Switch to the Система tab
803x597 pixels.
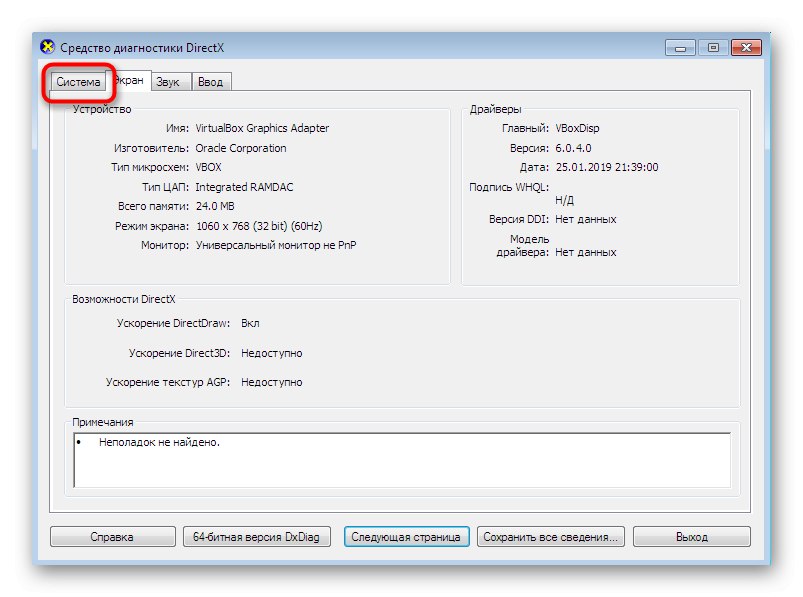(x=78, y=82)
